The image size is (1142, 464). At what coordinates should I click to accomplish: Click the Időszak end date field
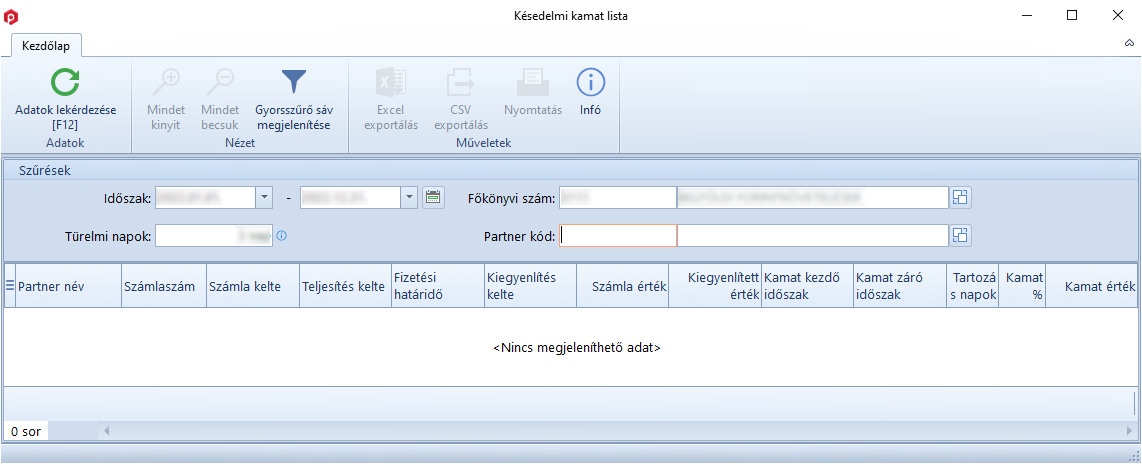(x=351, y=197)
